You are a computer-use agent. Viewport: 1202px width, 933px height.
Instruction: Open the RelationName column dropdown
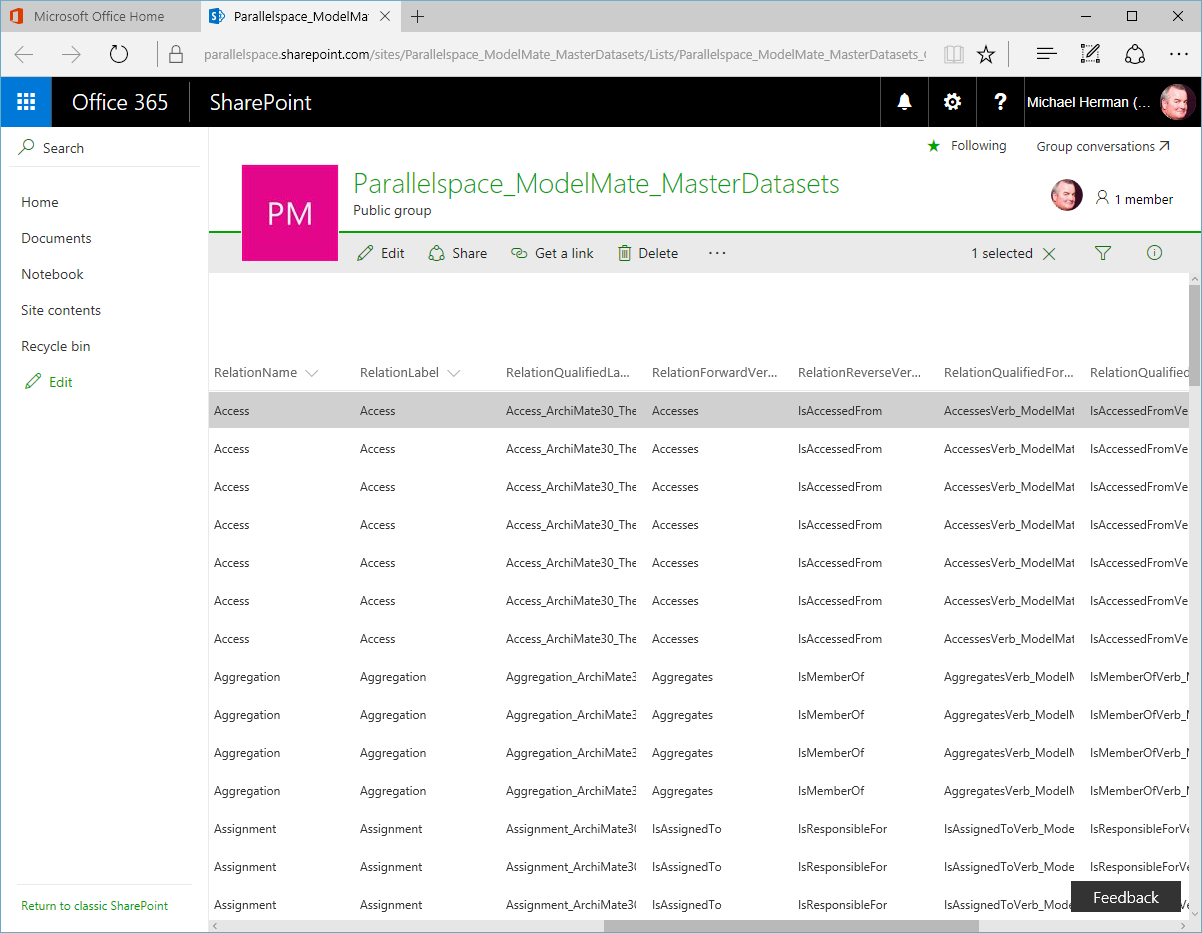click(x=312, y=372)
